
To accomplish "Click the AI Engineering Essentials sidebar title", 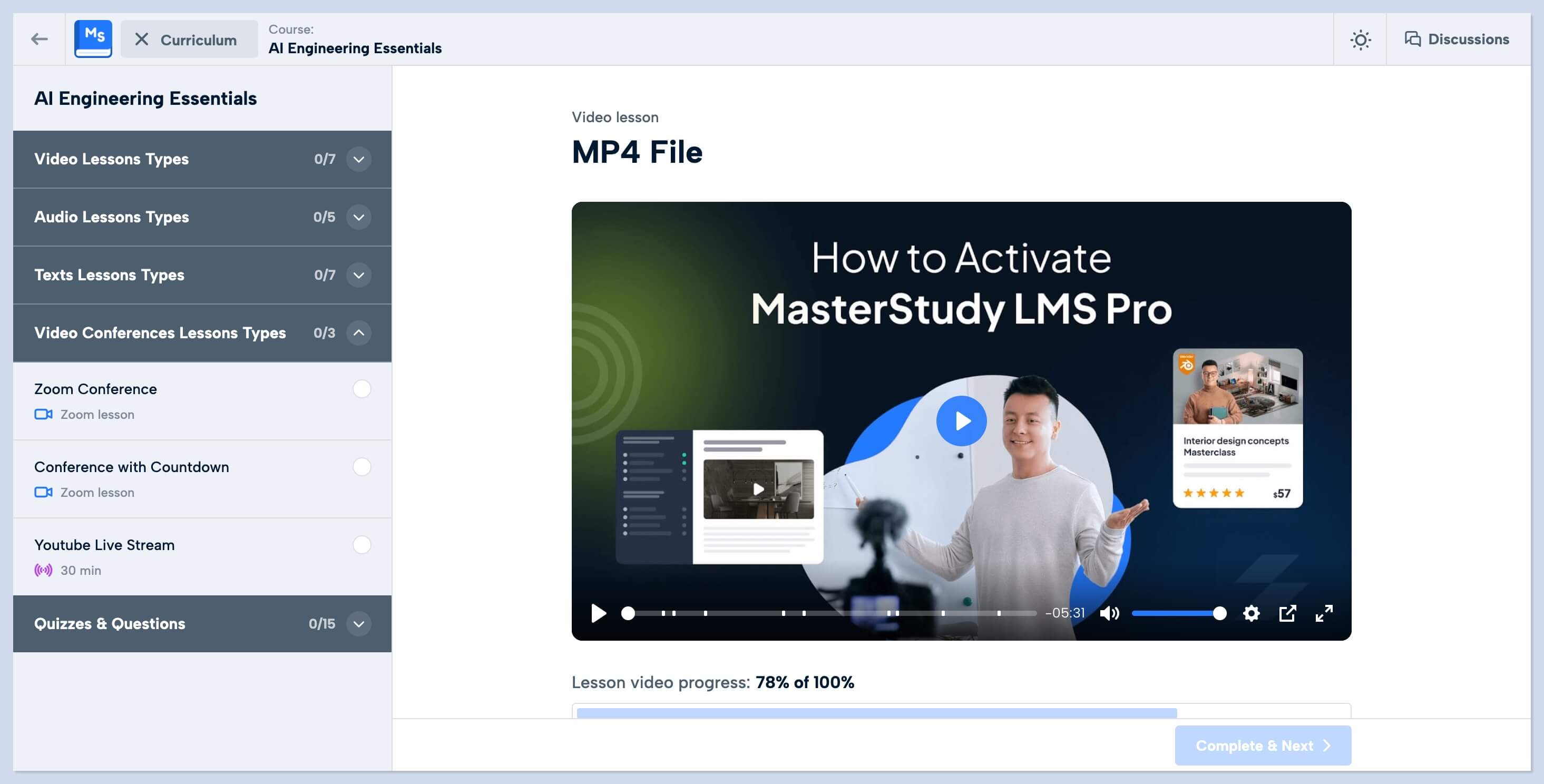I will point(145,99).
